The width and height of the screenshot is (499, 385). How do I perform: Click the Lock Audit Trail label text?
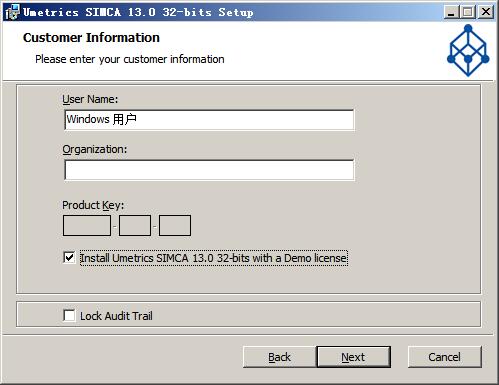116,316
